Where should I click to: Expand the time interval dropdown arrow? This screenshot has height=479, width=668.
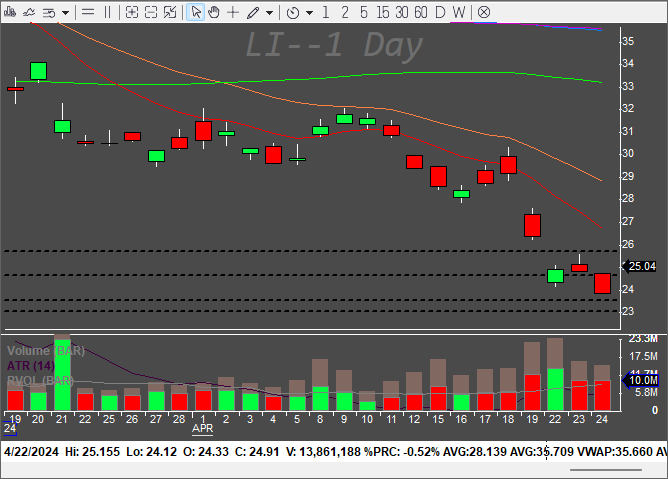coord(310,13)
